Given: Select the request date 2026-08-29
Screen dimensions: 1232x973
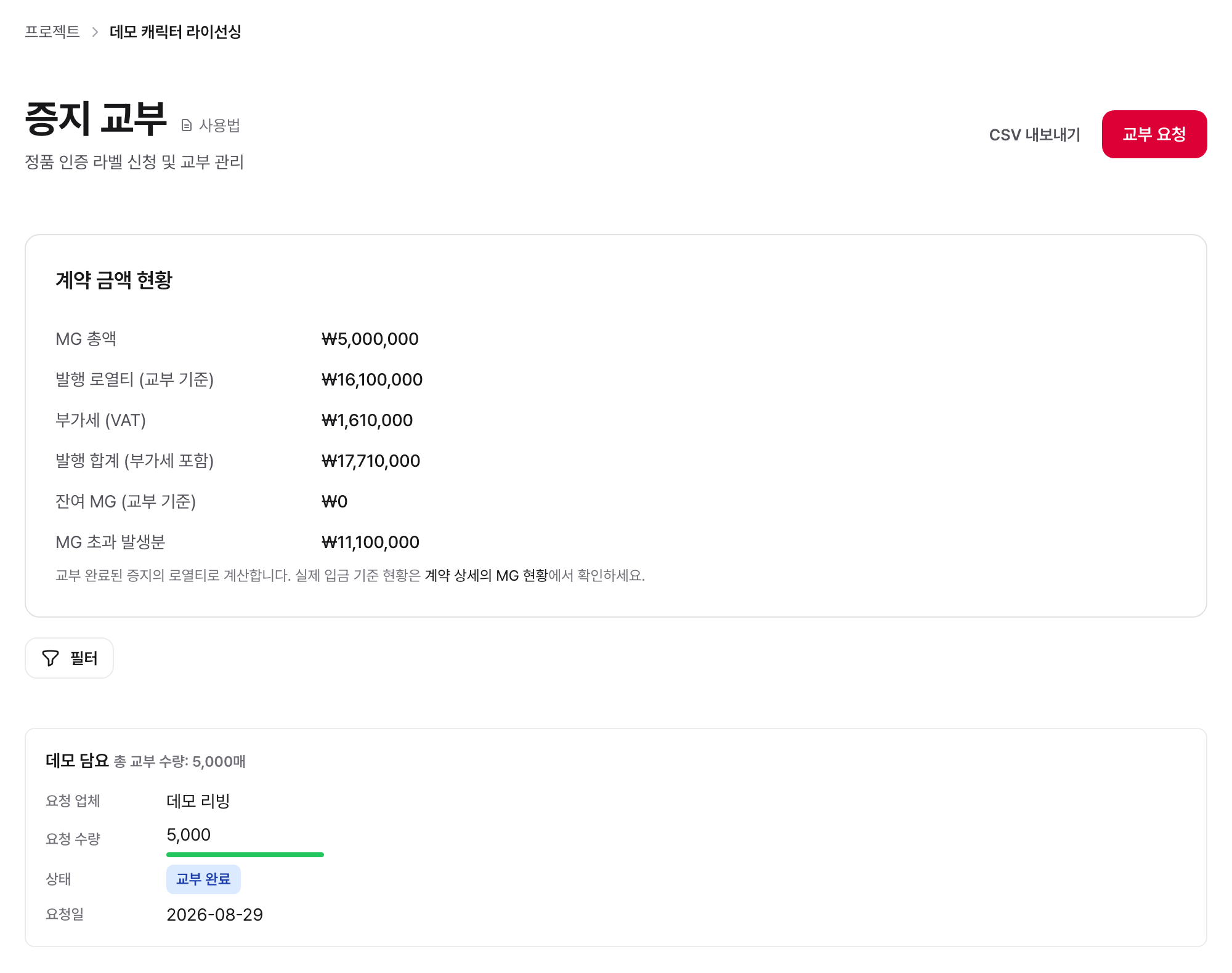Looking at the screenshot, I should (214, 914).
